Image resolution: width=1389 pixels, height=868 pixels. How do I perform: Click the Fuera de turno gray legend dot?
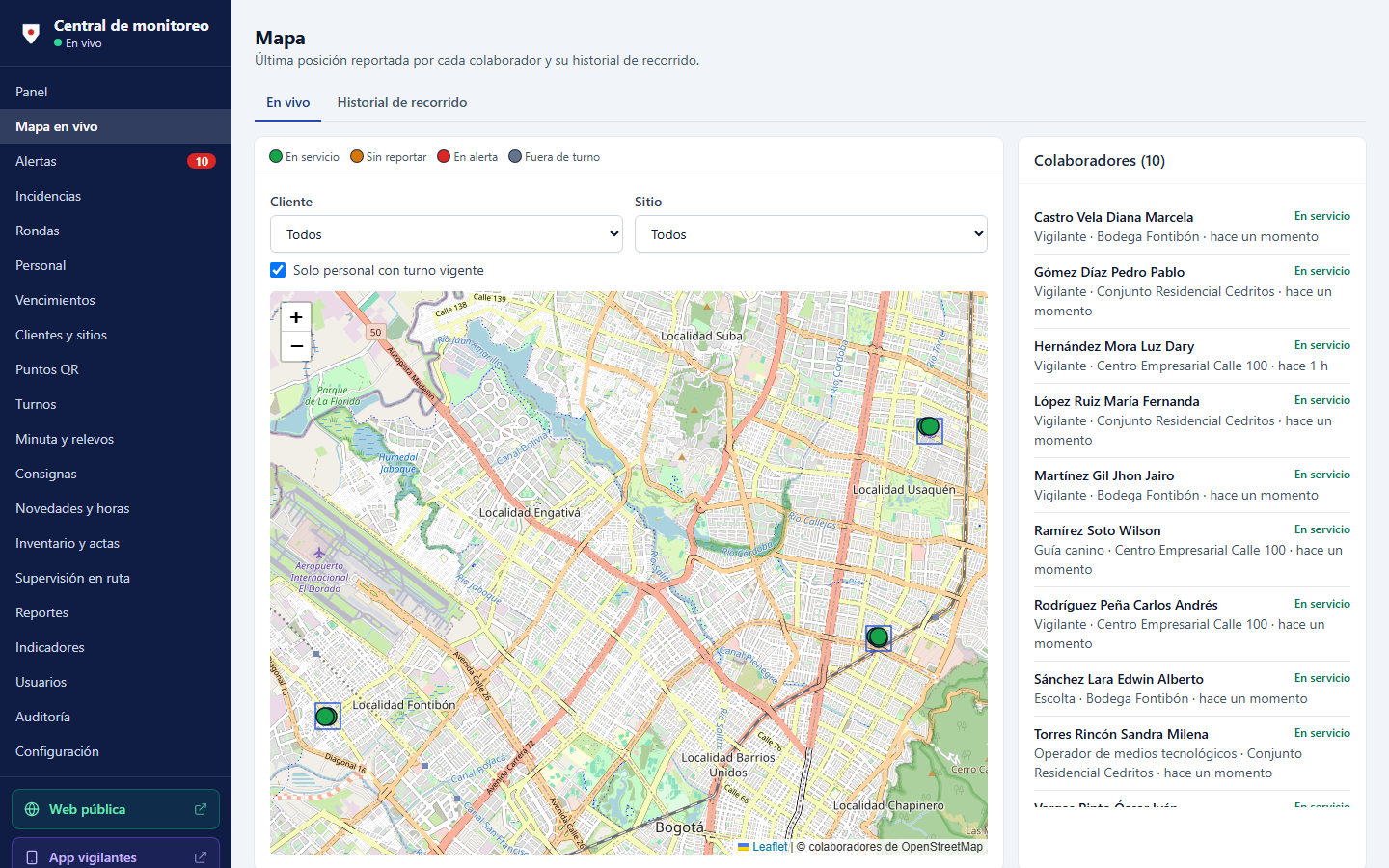pos(515,156)
